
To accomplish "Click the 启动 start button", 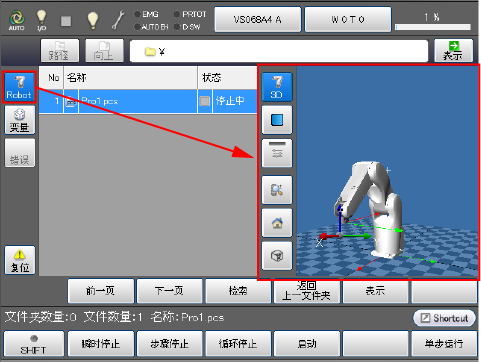I will click(307, 344).
